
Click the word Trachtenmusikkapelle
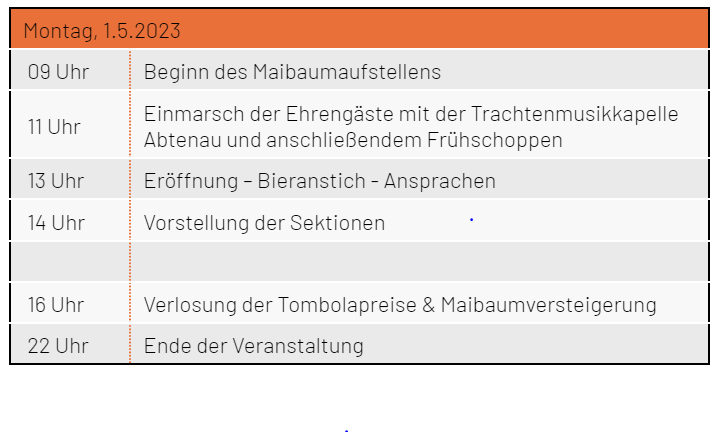pyautogui.click(x=575, y=114)
